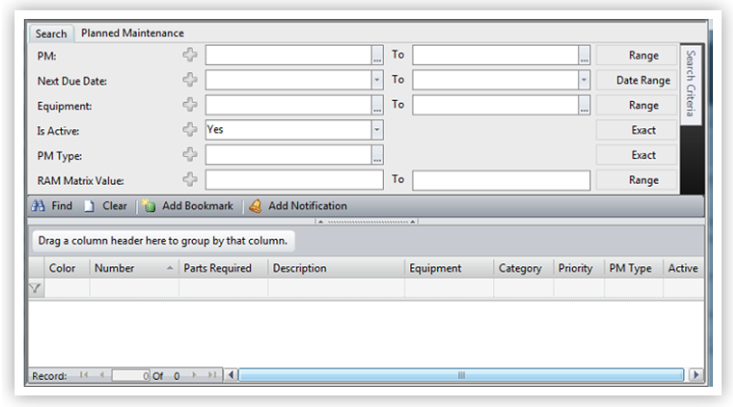Click the plus icon beside Is Active
Viewport: 733px width, 407px height.
(190, 130)
